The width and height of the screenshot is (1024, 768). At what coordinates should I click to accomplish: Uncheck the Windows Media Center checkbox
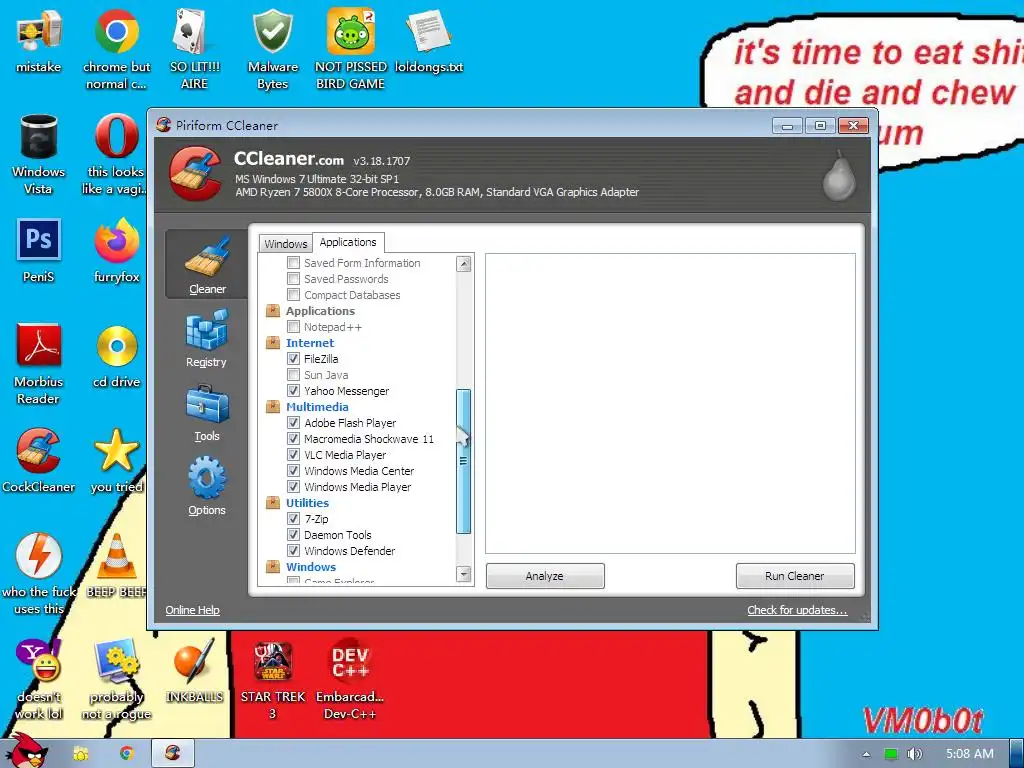(294, 471)
